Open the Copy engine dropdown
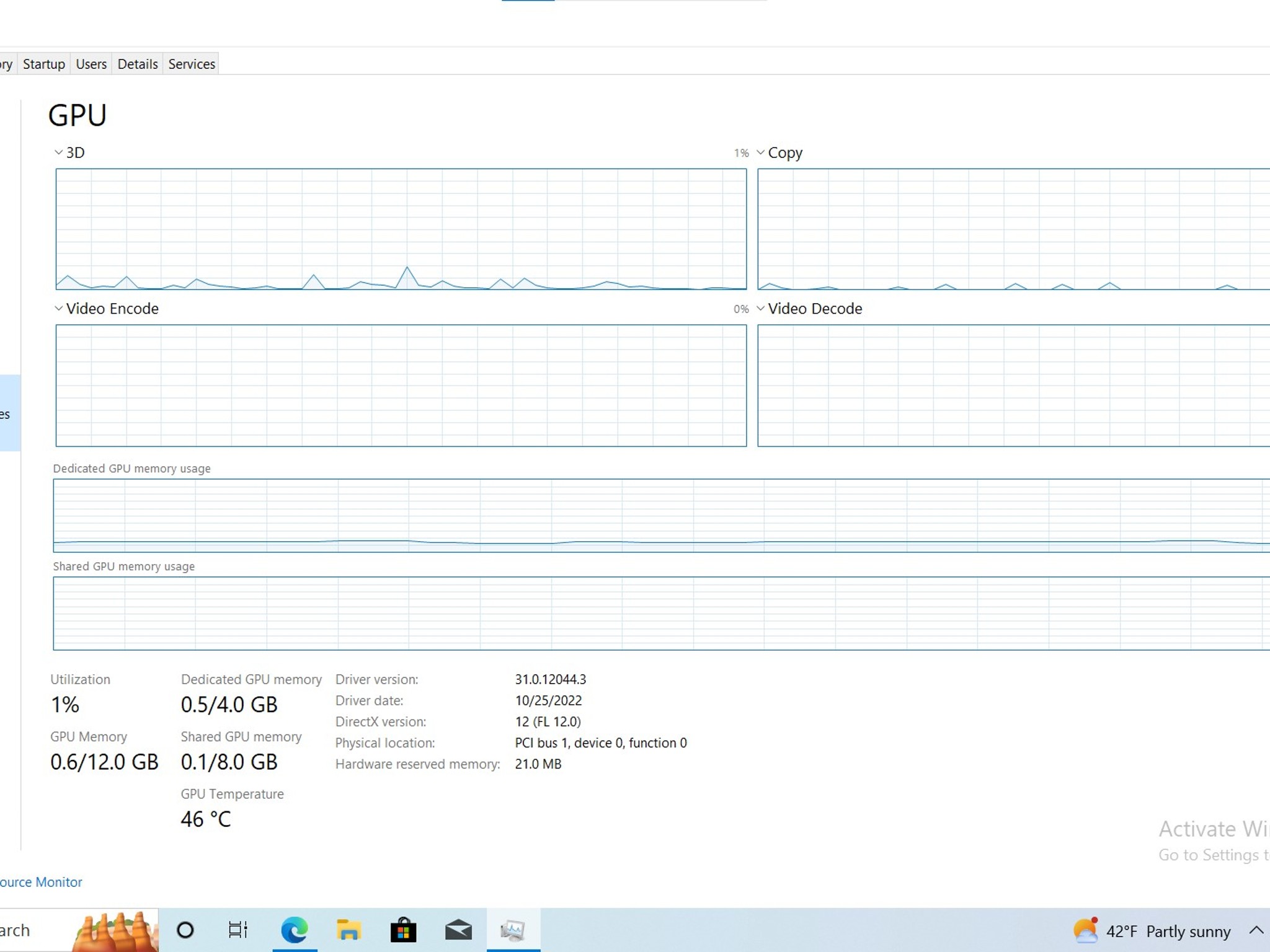This screenshot has width=1270, height=952. pos(760,152)
